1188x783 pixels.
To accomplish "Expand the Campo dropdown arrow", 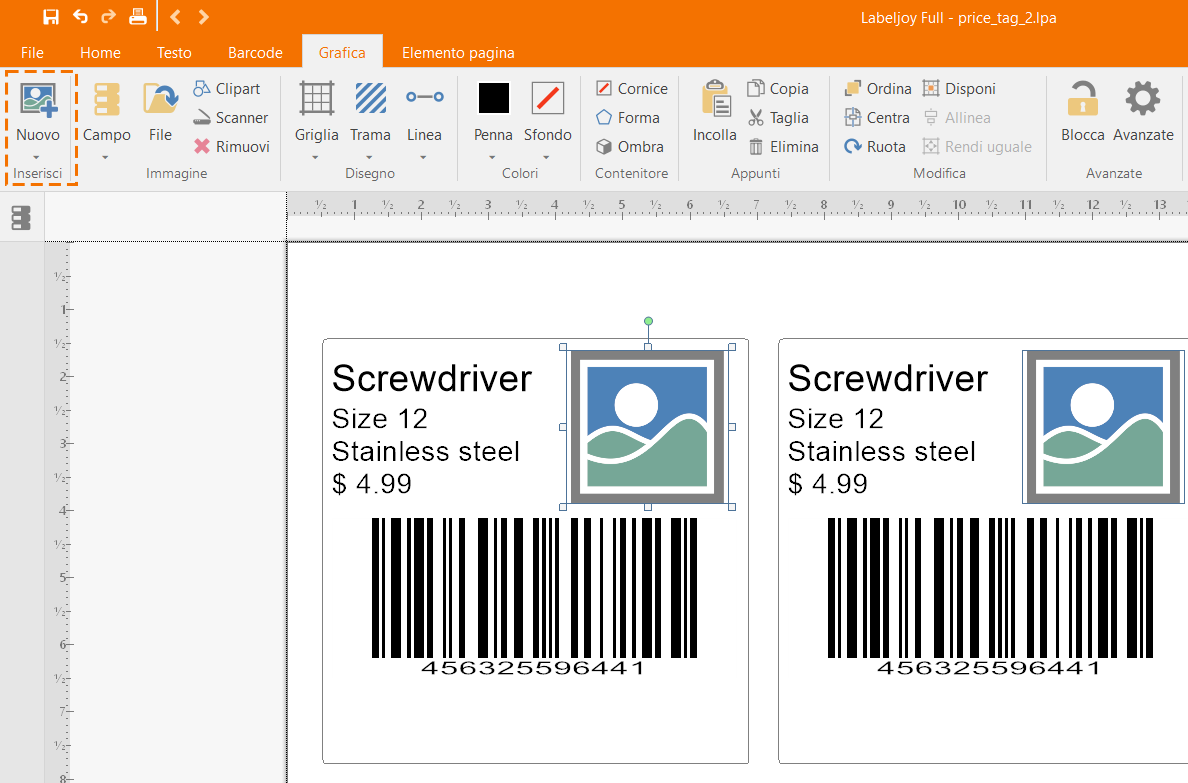I will [x=105, y=158].
